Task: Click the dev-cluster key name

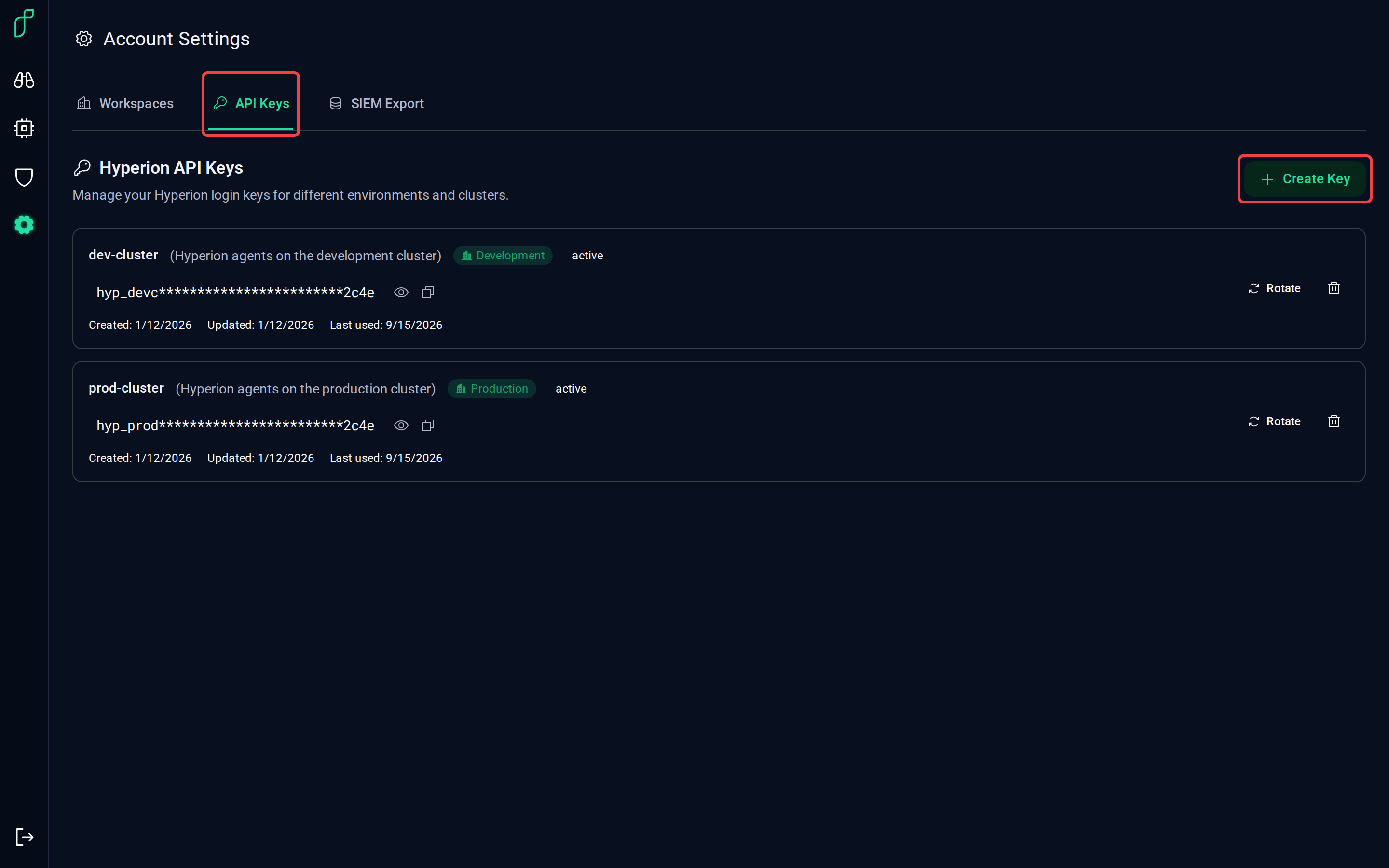Action: [x=123, y=255]
